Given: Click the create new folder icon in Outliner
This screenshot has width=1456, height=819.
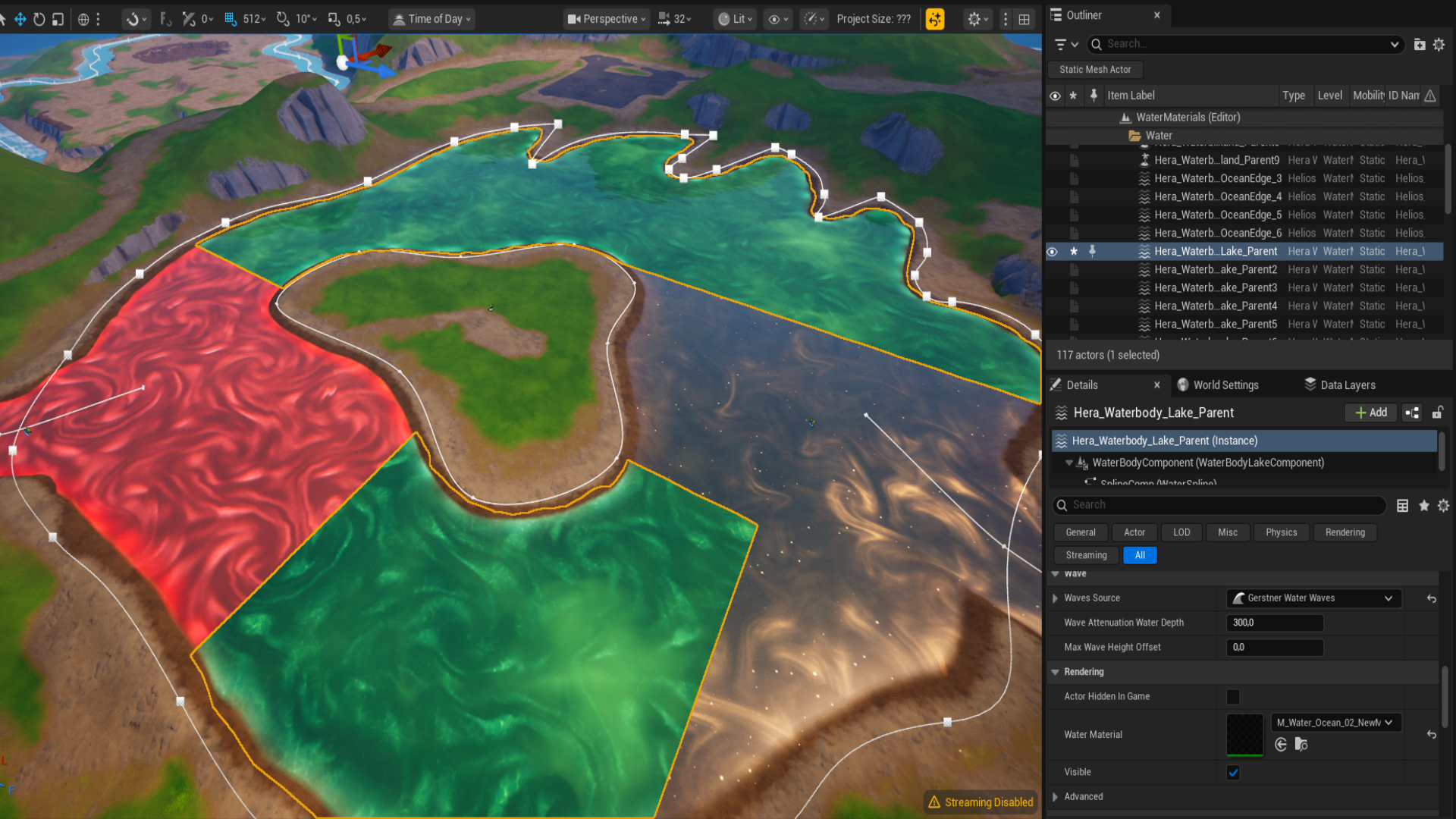Looking at the screenshot, I should click(x=1420, y=44).
